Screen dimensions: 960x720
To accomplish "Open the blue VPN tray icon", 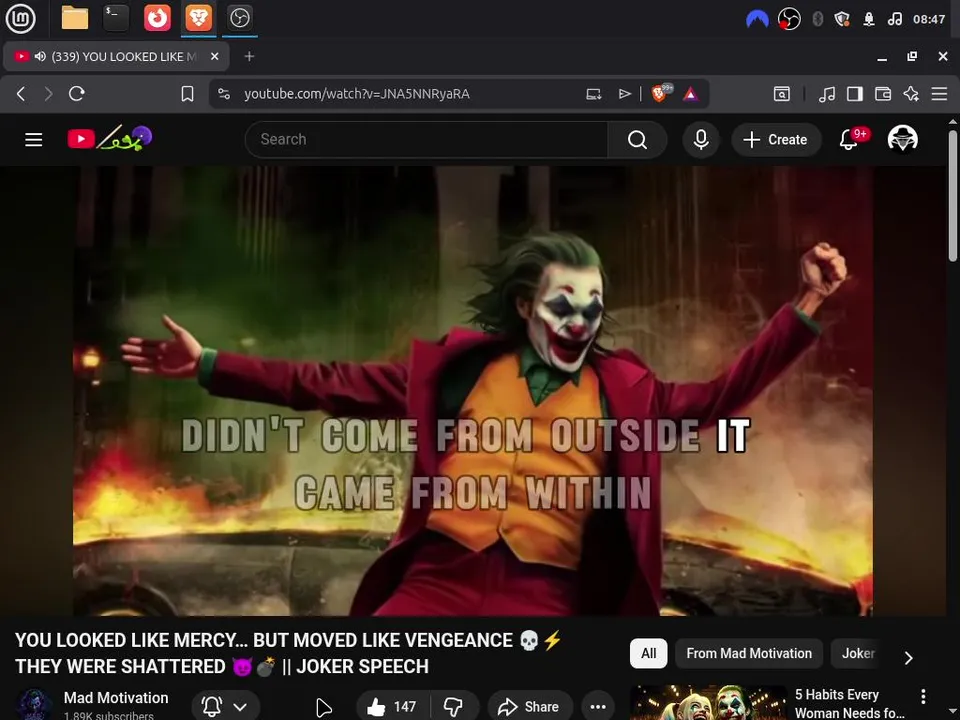I will 757,19.
